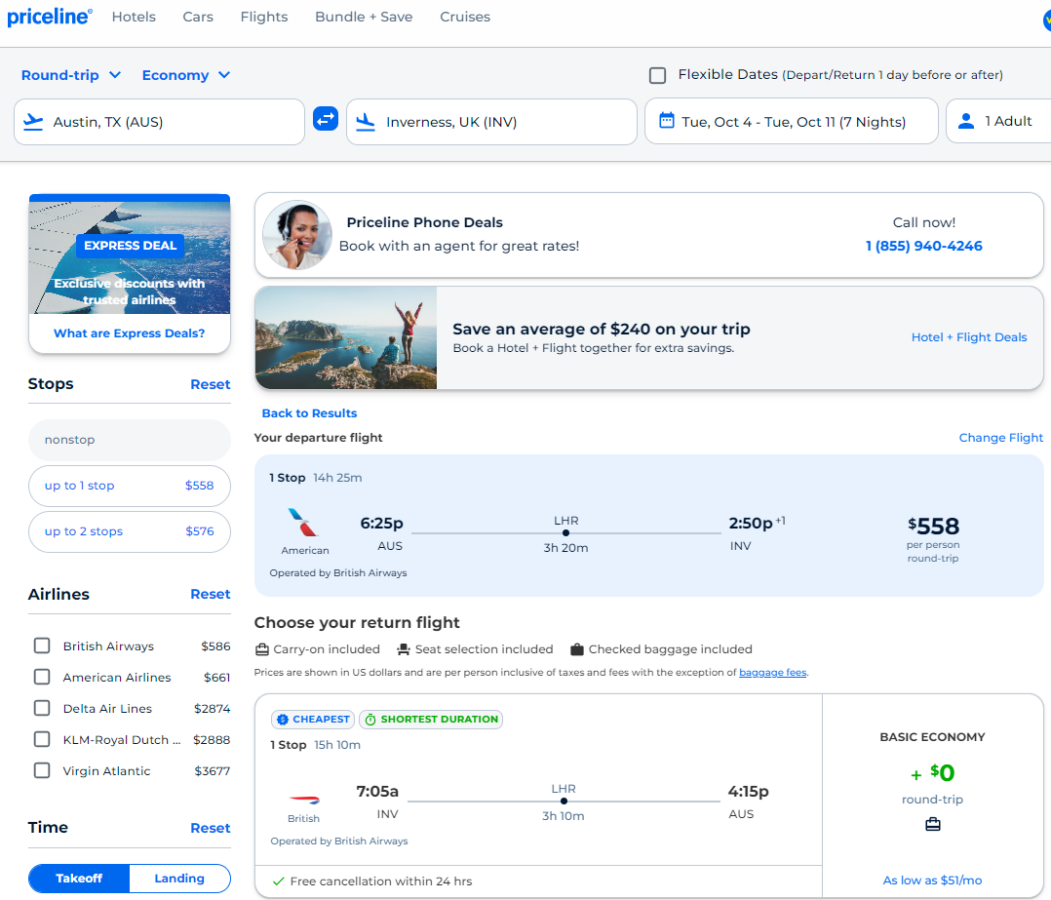Open the Round-trip dropdown
This screenshot has height=900, width=1051.
click(x=70, y=74)
